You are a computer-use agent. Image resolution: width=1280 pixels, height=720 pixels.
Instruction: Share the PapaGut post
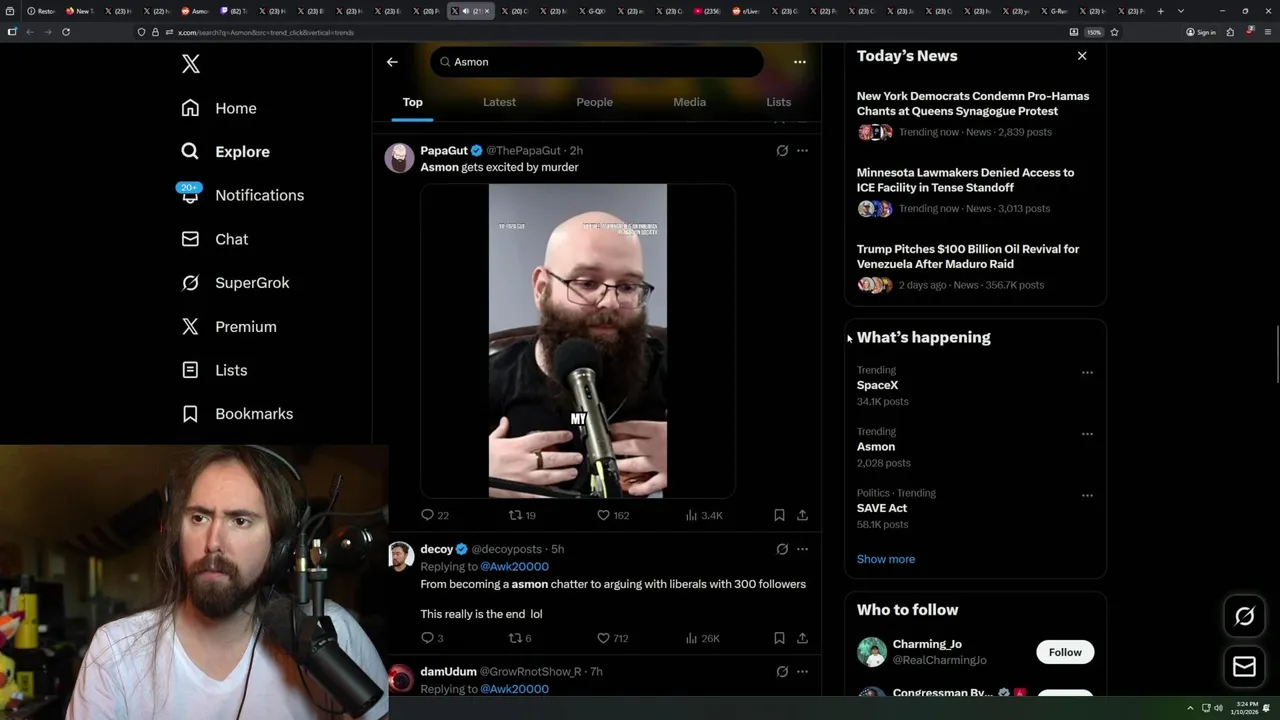coord(802,515)
